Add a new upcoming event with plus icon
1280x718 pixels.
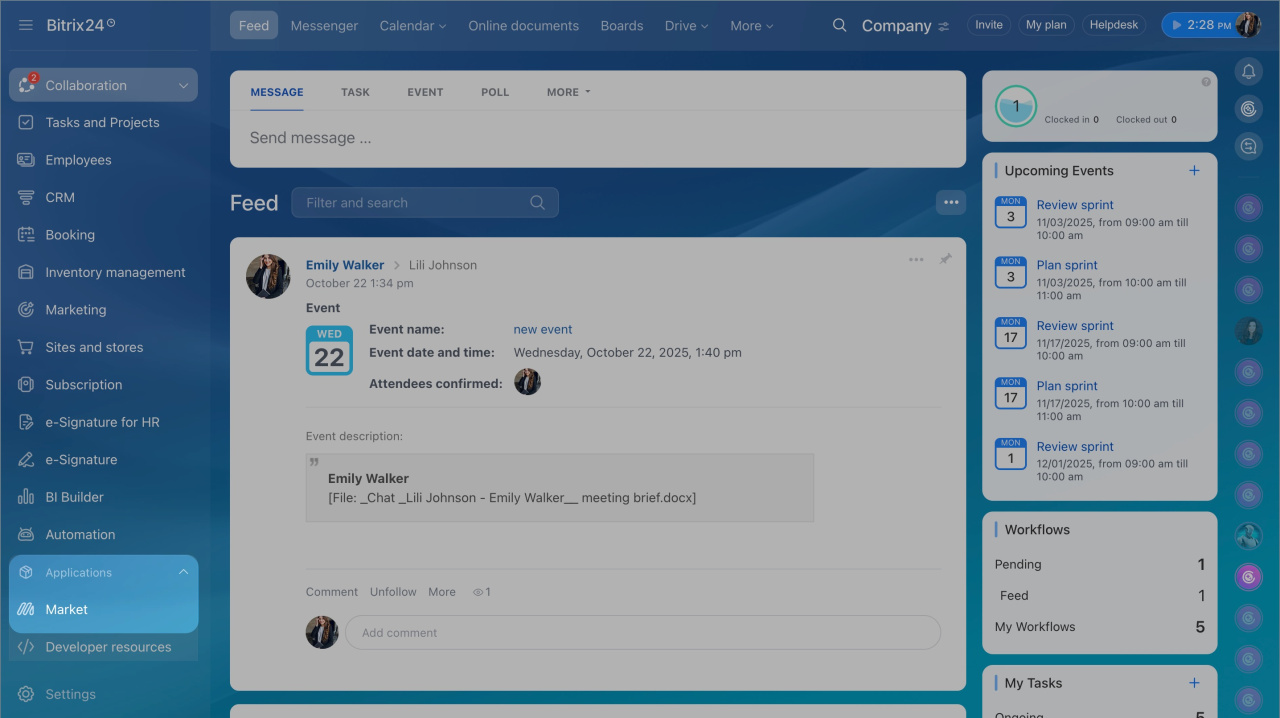[1194, 171]
